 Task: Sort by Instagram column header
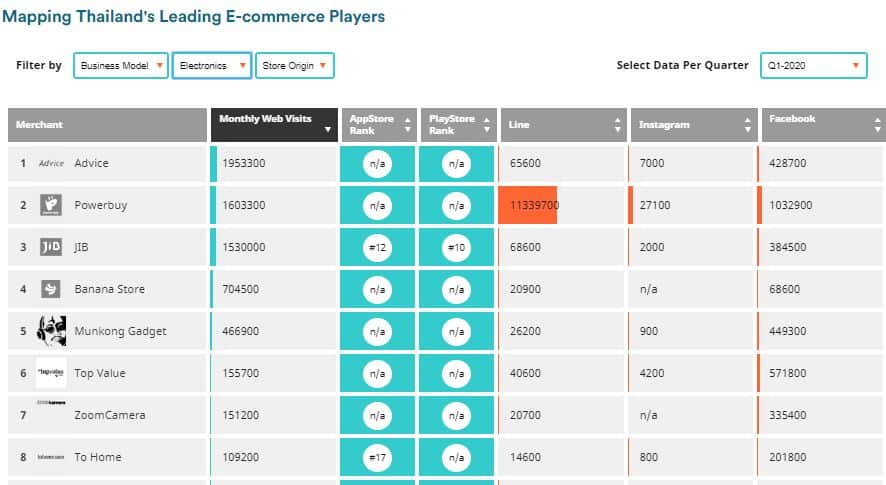pos(691,125)
